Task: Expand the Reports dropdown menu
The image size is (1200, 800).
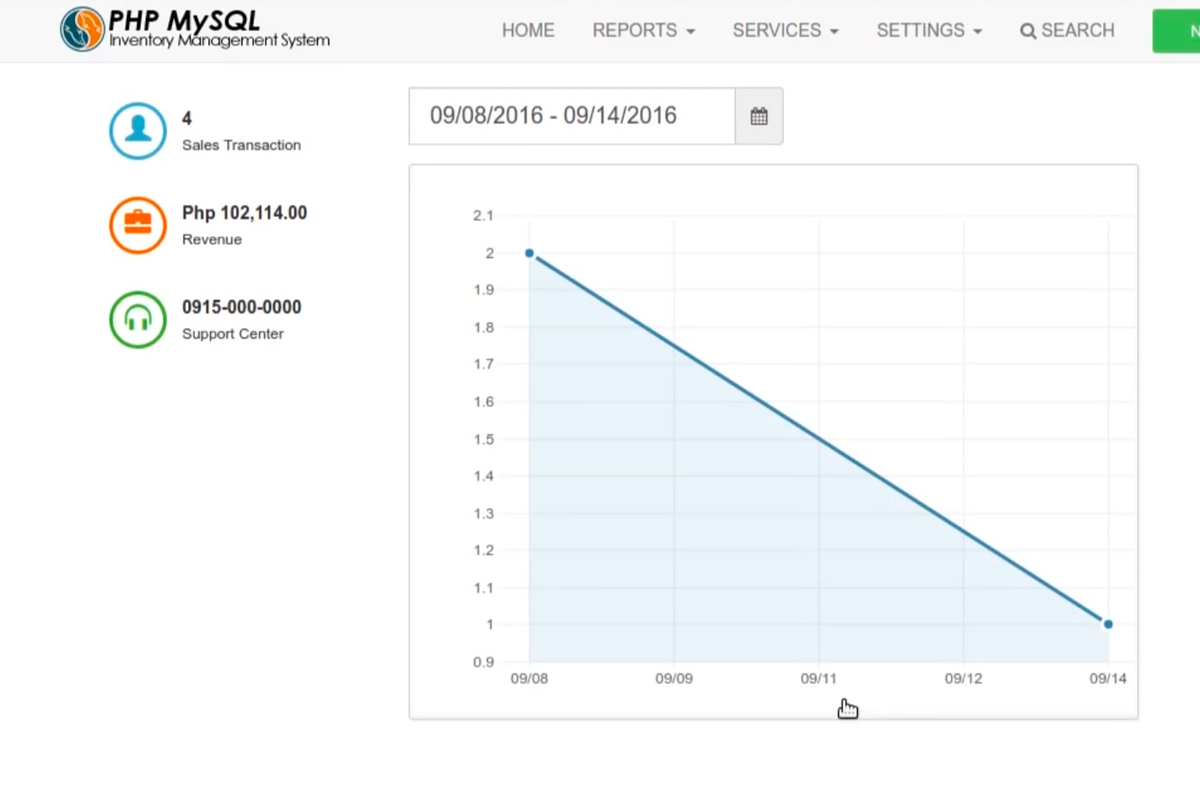Action: tap(643, 31)
